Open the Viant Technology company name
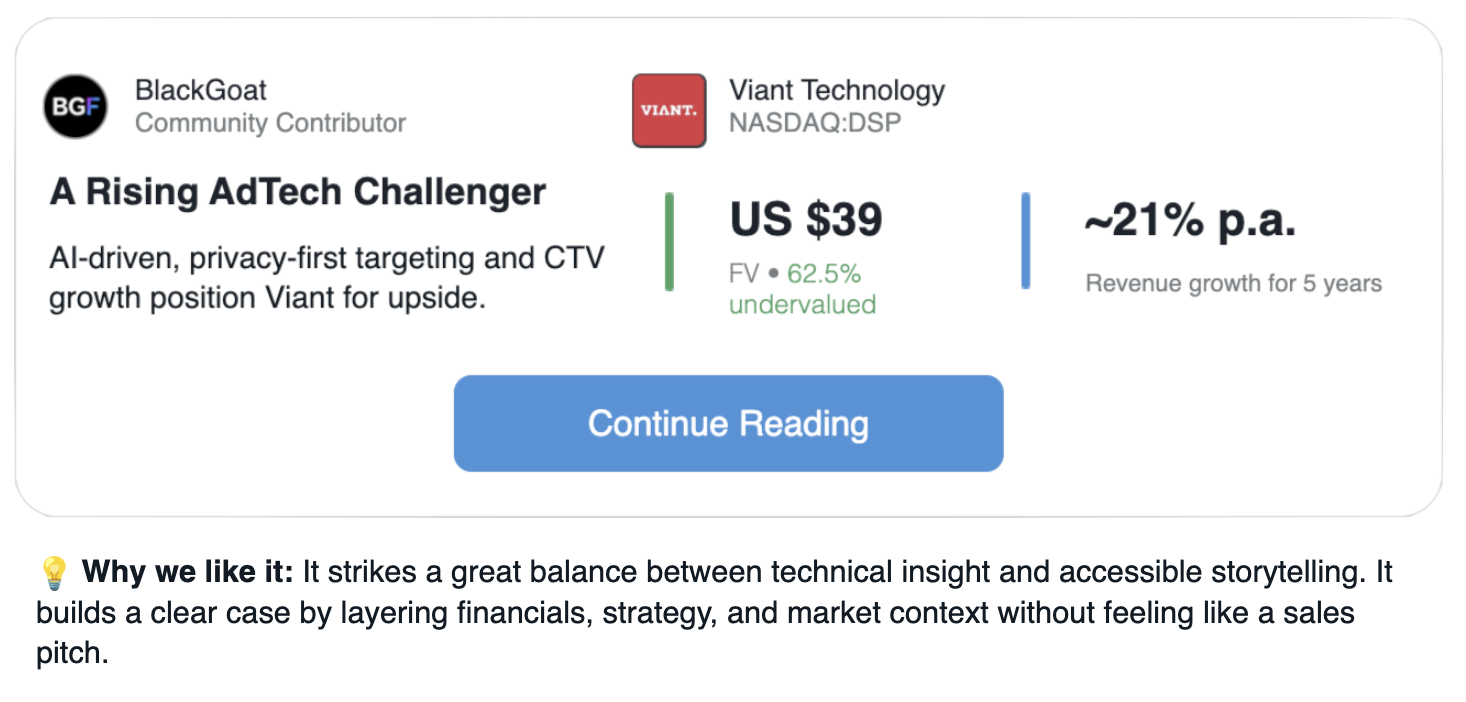Viewport: 1466px width, 702px height. [837, 91]
